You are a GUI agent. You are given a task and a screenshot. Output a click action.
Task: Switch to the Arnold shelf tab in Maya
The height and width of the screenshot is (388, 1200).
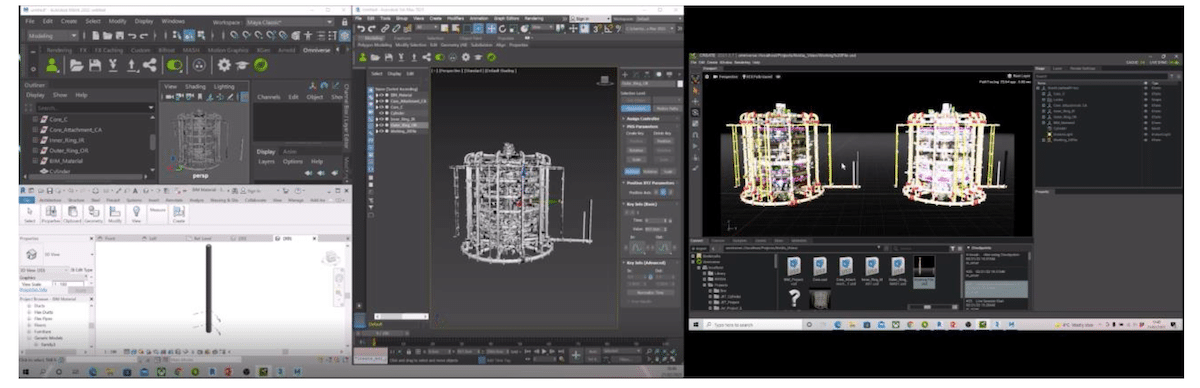pos(286,50)
